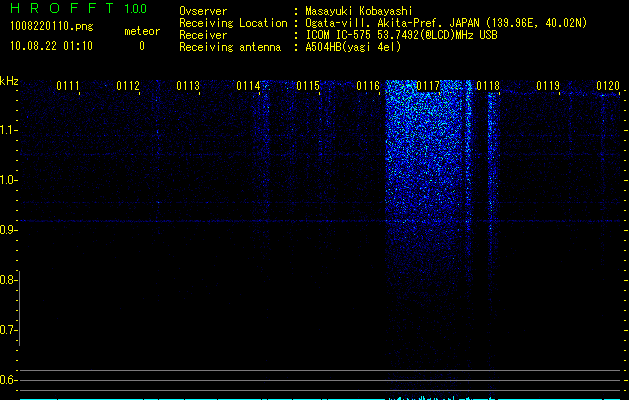Click the meteor label
Viewport: 629px width, 400px height.
point(142,31)
